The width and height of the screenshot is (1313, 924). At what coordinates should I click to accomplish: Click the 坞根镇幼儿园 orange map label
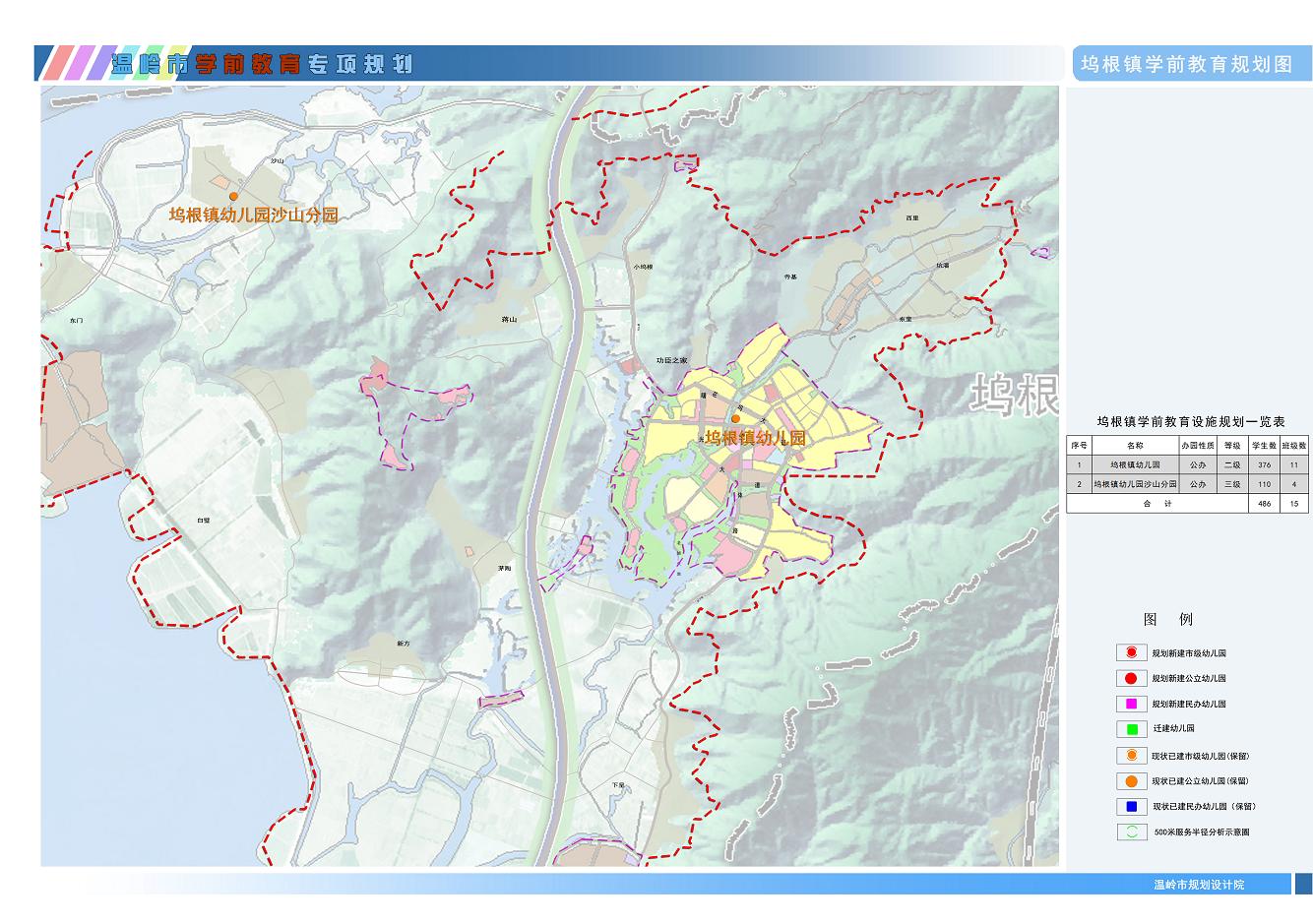pyautogui.click(x=755, y=438)
